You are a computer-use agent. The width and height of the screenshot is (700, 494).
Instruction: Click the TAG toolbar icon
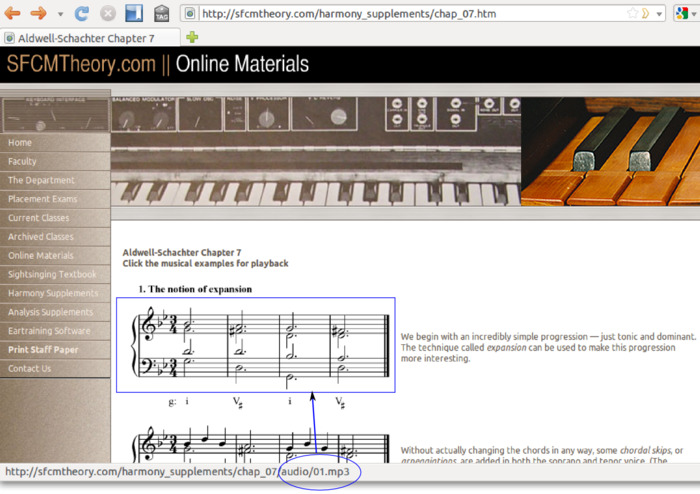coord(161,13)
